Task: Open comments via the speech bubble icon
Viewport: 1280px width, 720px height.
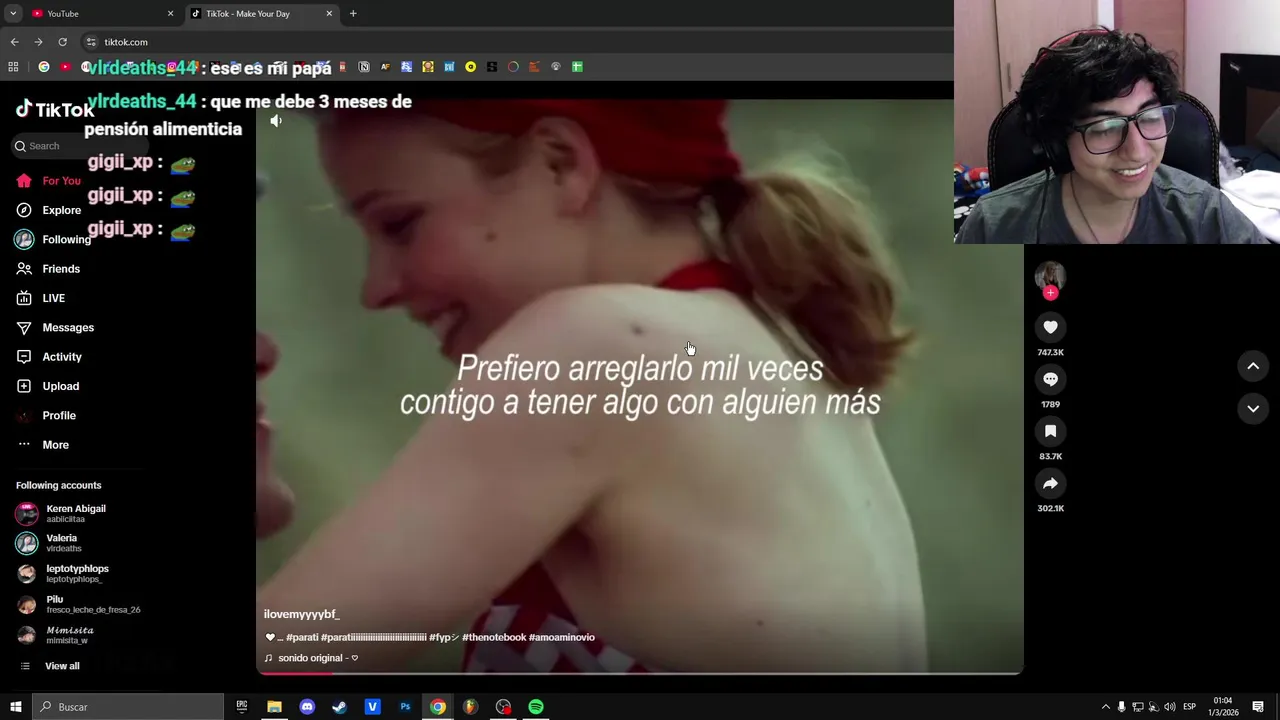Action: (1050, 379)
